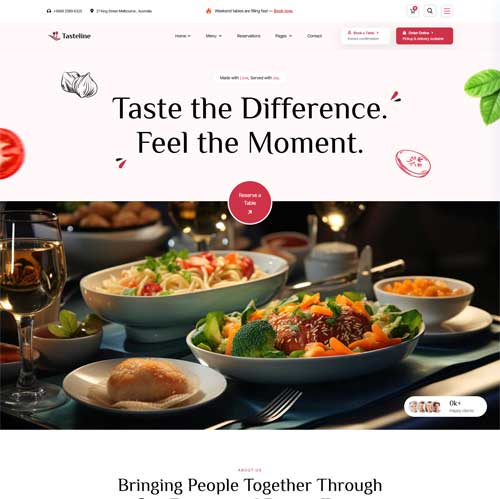This screenshot has width=500, height=499.
Task: Click the street address text
Action: (124, 11)
